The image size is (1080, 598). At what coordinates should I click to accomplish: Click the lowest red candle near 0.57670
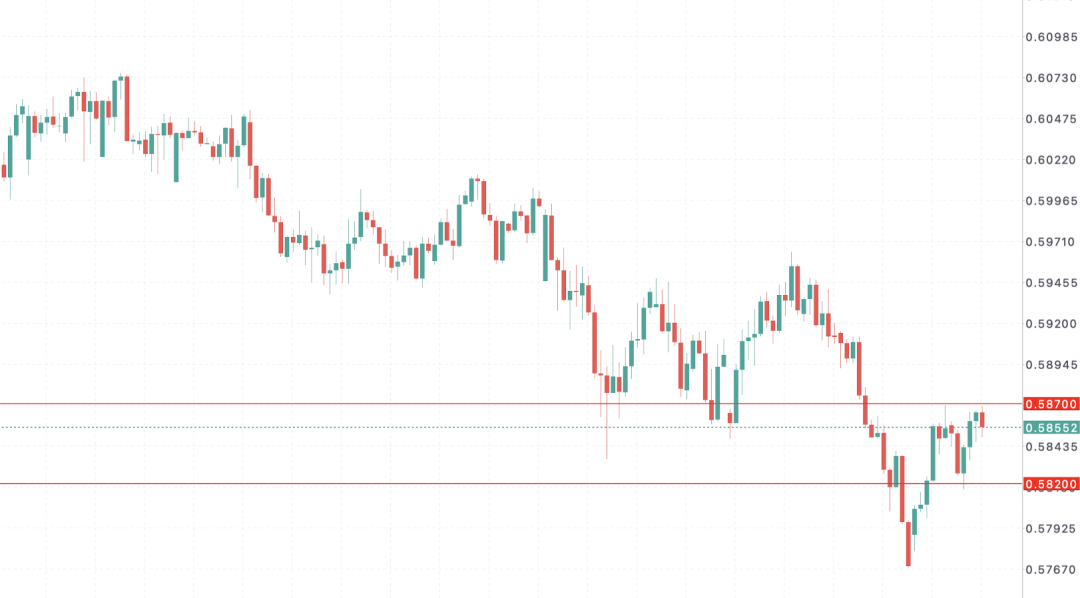pyautogui.click(x=908, y=543)
